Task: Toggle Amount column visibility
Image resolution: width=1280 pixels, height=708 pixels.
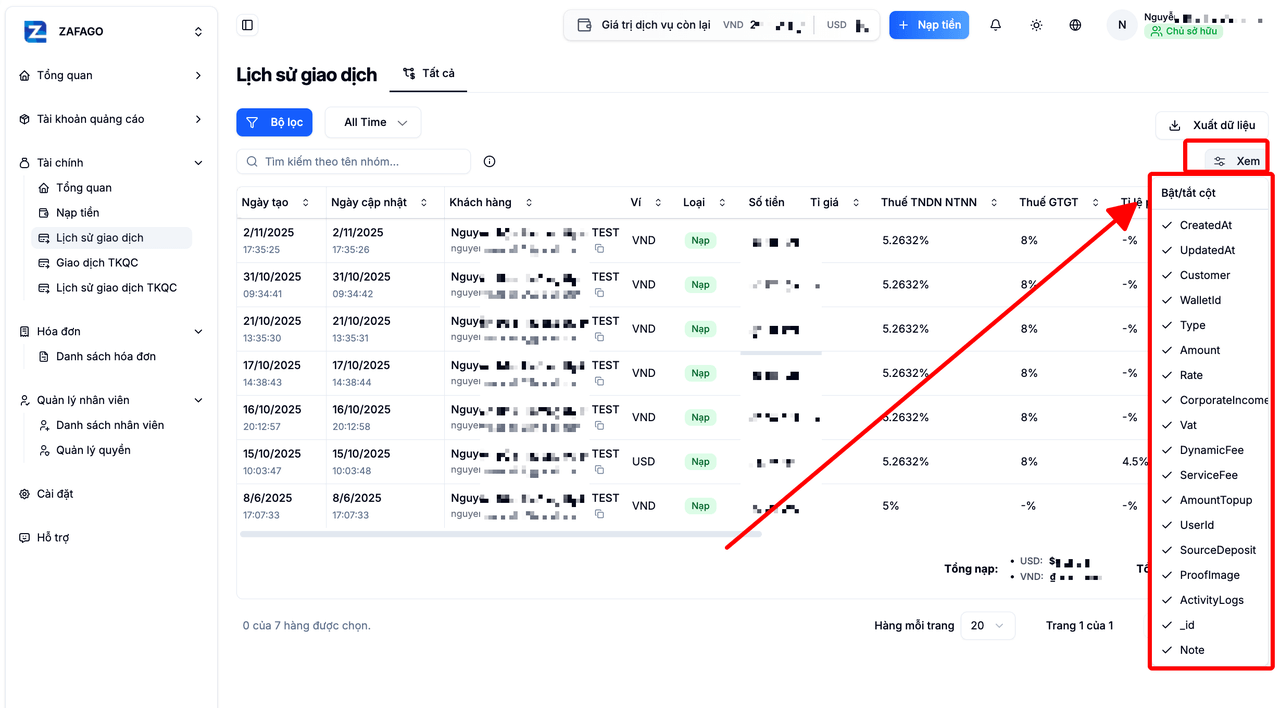Action: click(x=1210, y=350)
